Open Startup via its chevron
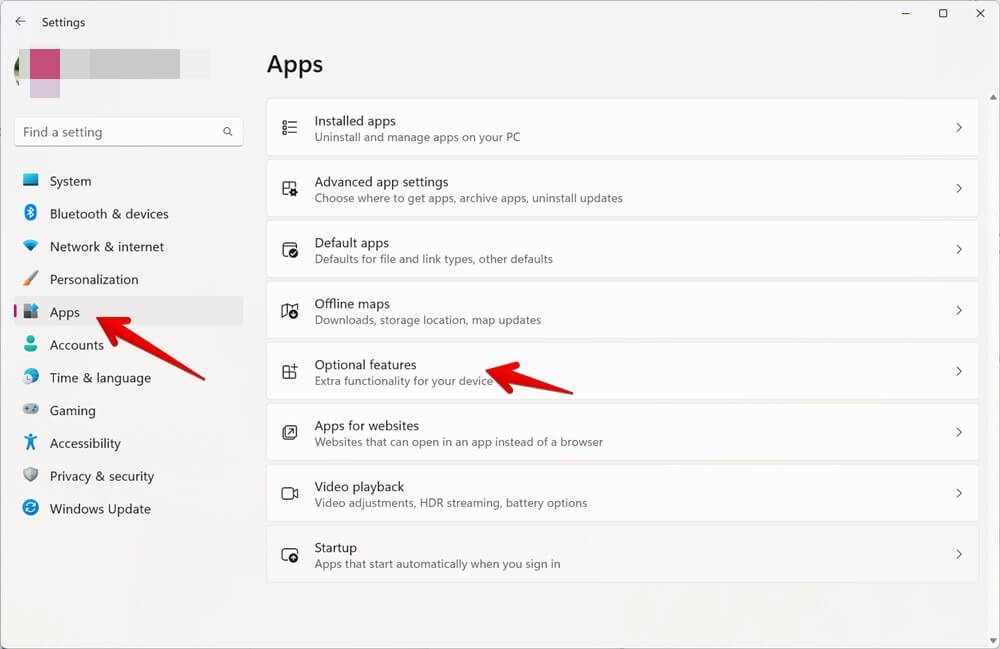Viewport: 1000px width, 649px height. 959,555
